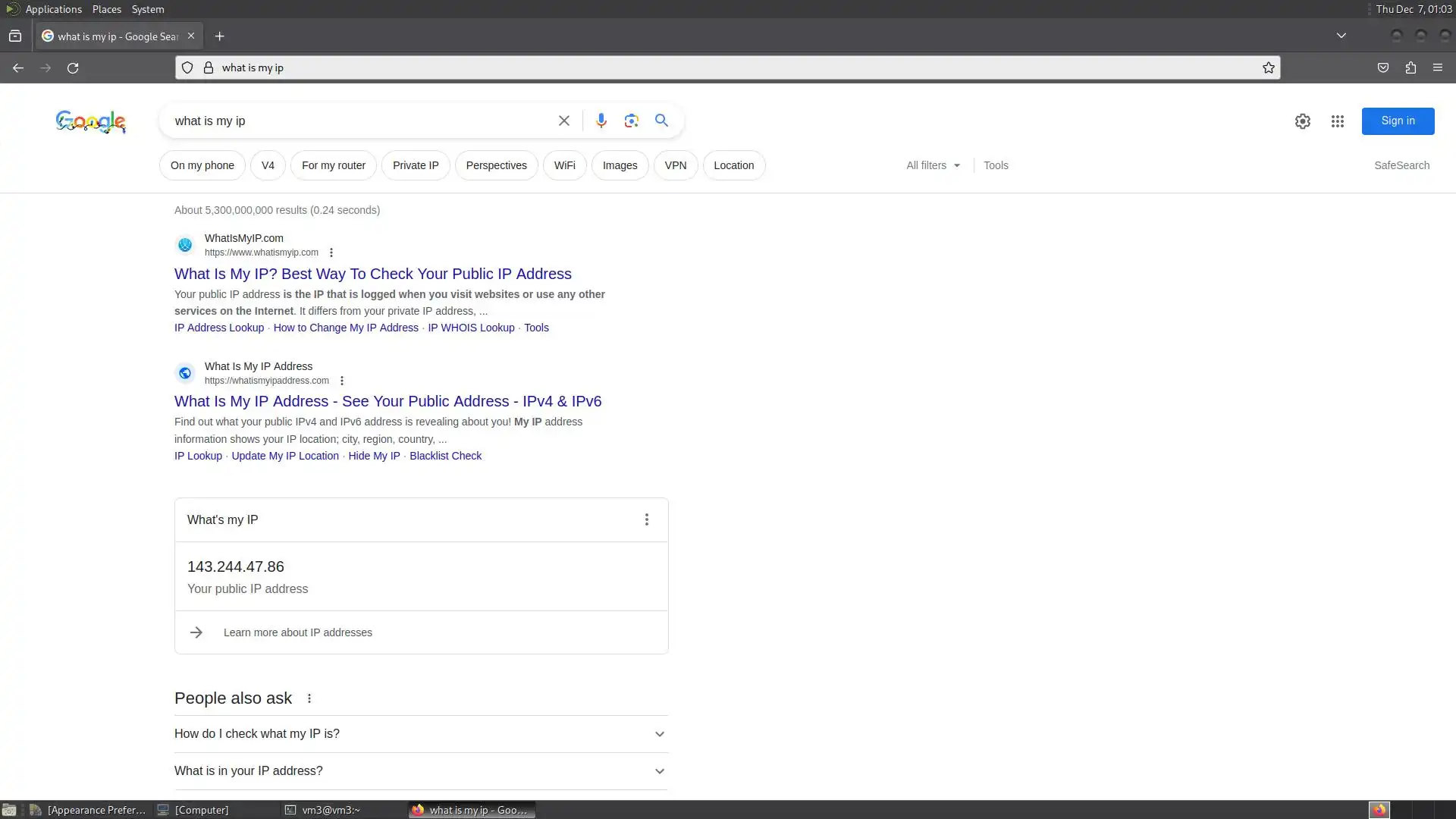This screenshot has height=819, width=1456.
Task: Open a new browser tab
Action: coord(219,36)
